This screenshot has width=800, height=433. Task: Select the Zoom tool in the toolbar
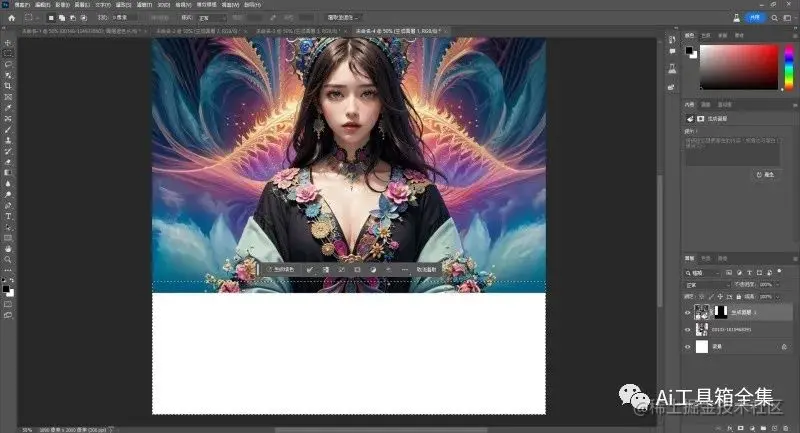8,260
